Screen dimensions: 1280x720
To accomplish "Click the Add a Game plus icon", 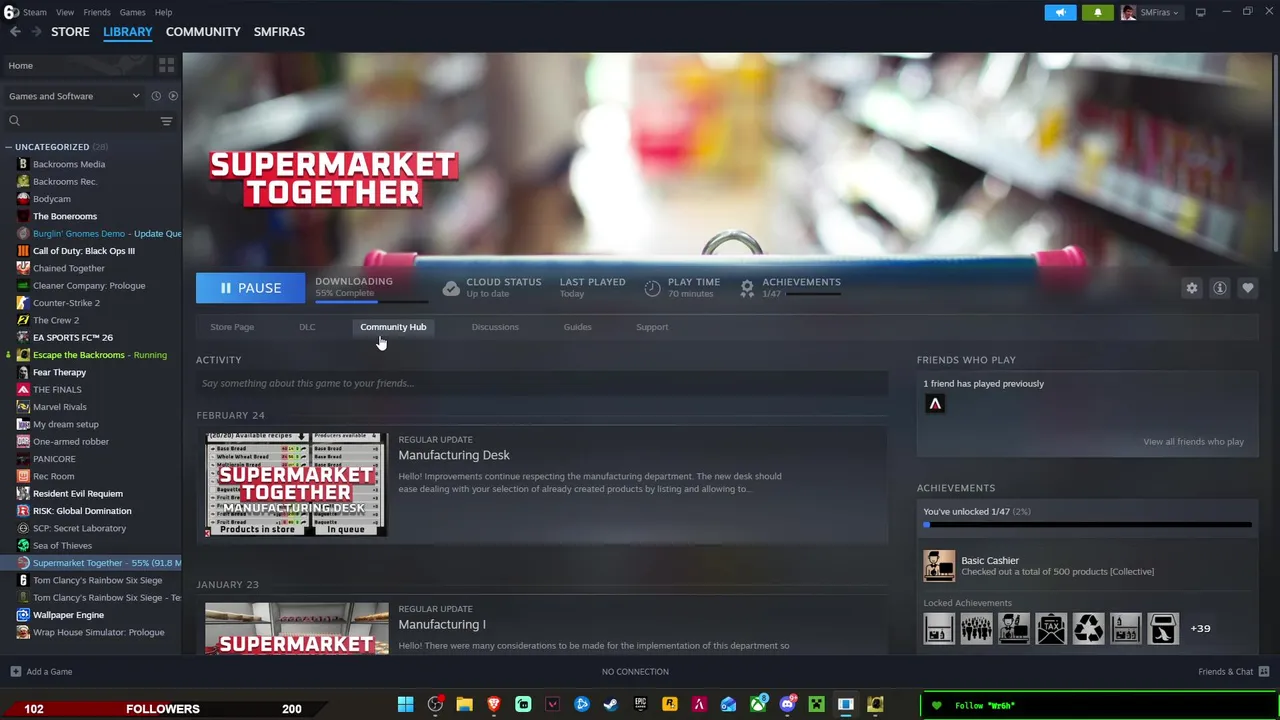I will [x=15, y=671].
